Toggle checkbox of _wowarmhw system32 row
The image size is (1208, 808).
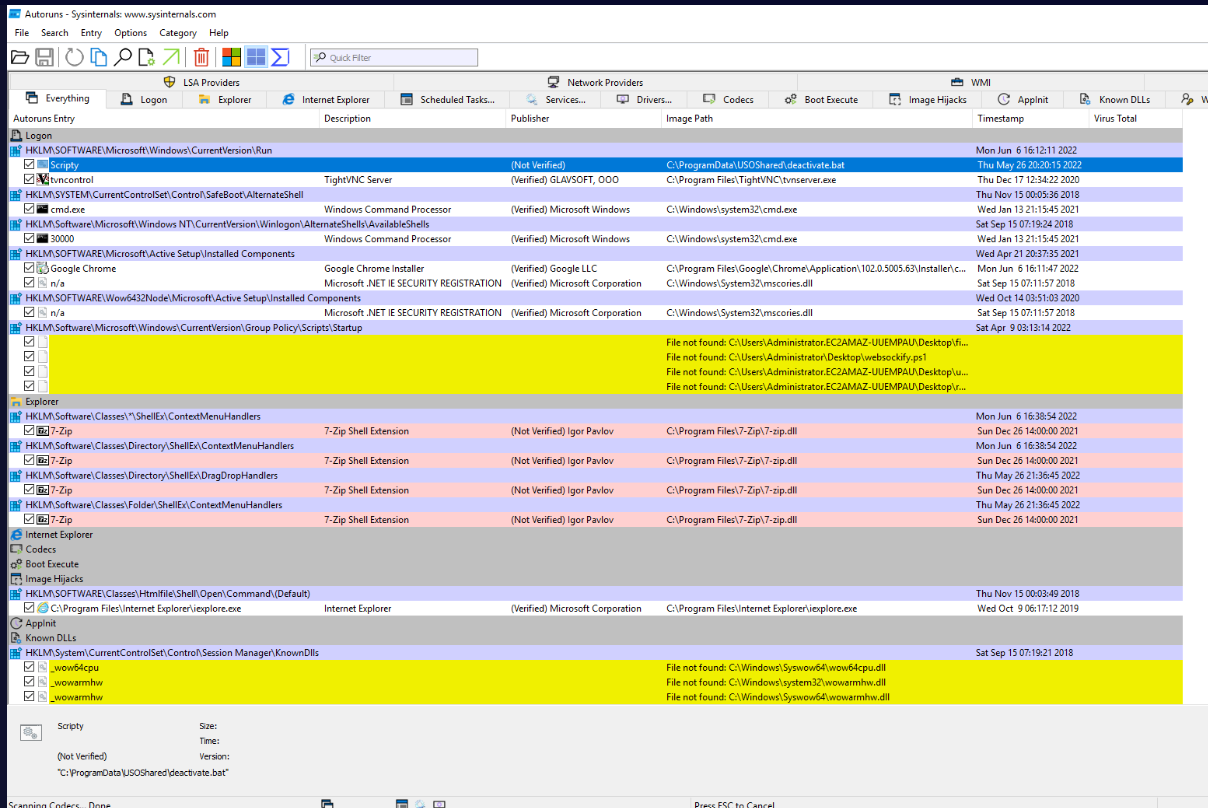29,682
